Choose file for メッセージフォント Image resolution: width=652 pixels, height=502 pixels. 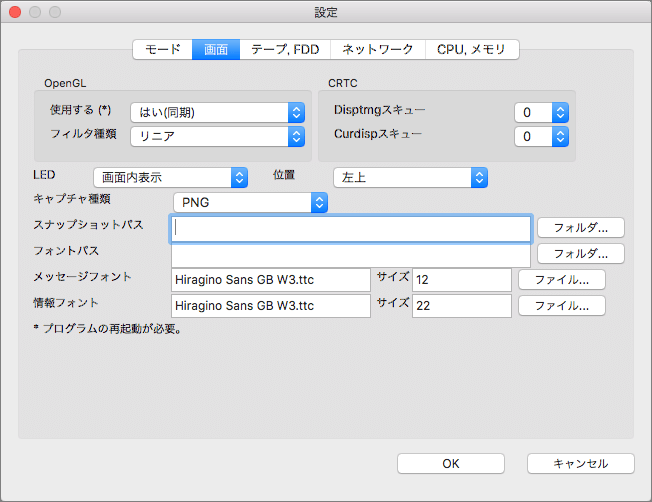pyautogui.click(x=562, y=280)
